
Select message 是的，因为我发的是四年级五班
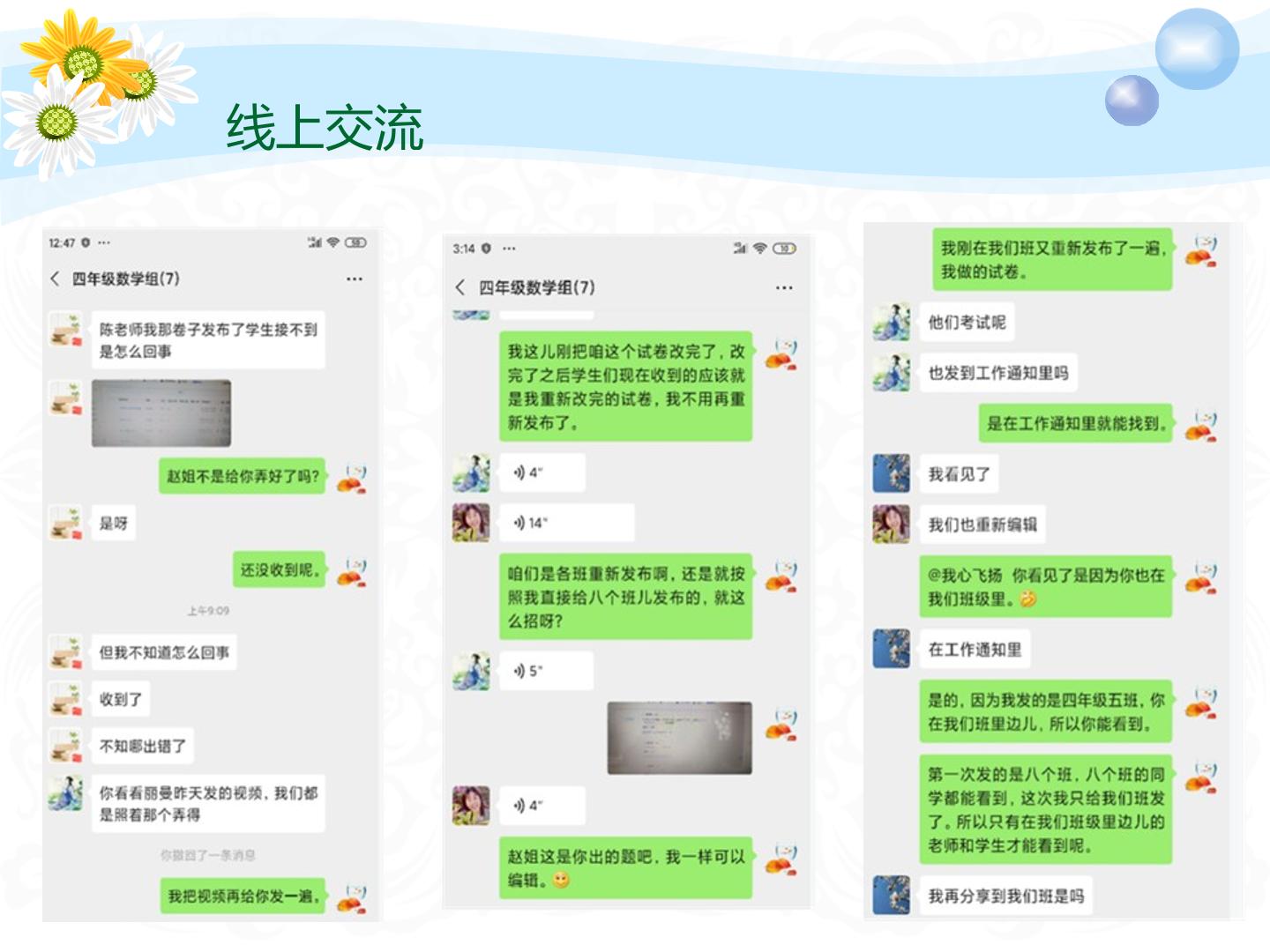(x=1046, y=711)
